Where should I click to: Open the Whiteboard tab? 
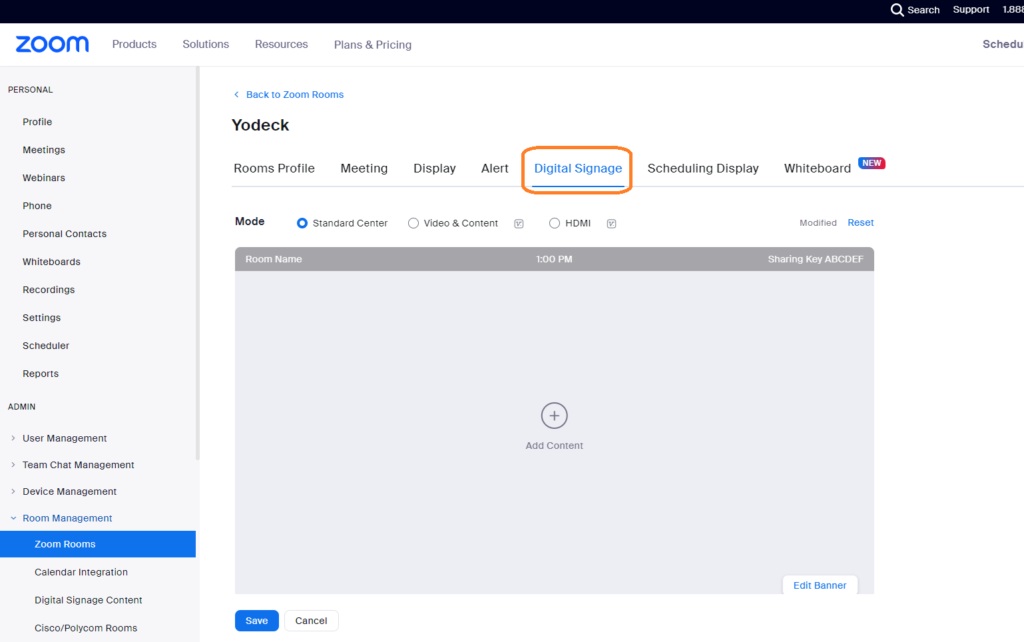pyautogui.click(x=817, y=168)
